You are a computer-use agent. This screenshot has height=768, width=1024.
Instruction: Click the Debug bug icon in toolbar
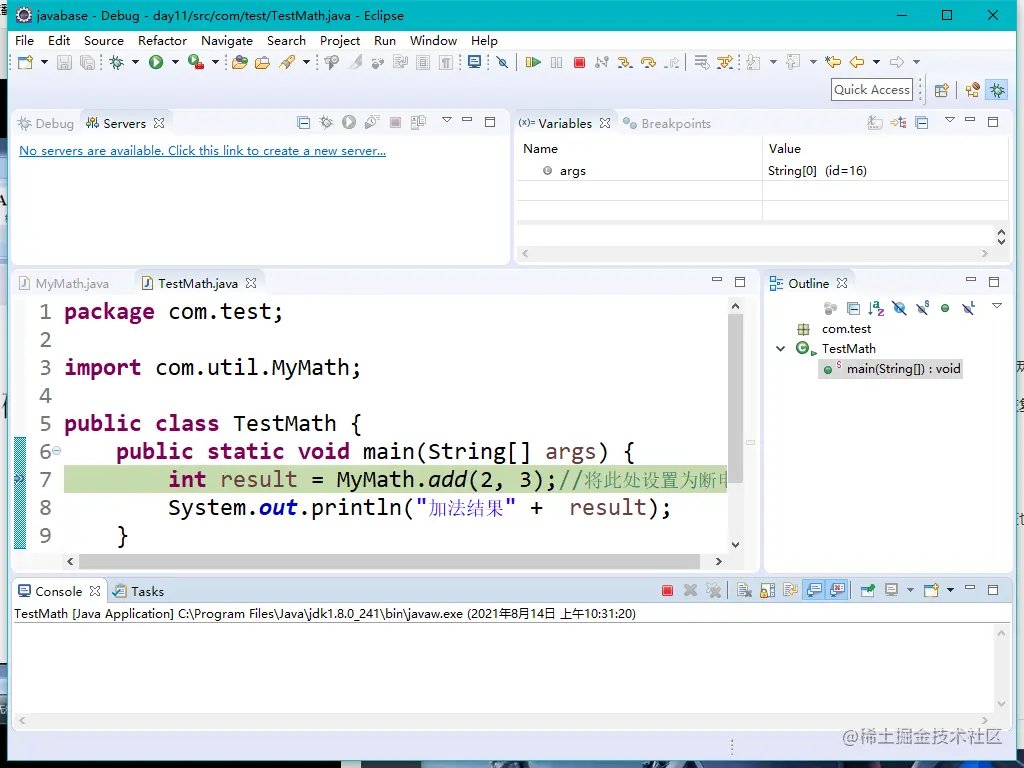pyautogui.click(x=117, y=62)
